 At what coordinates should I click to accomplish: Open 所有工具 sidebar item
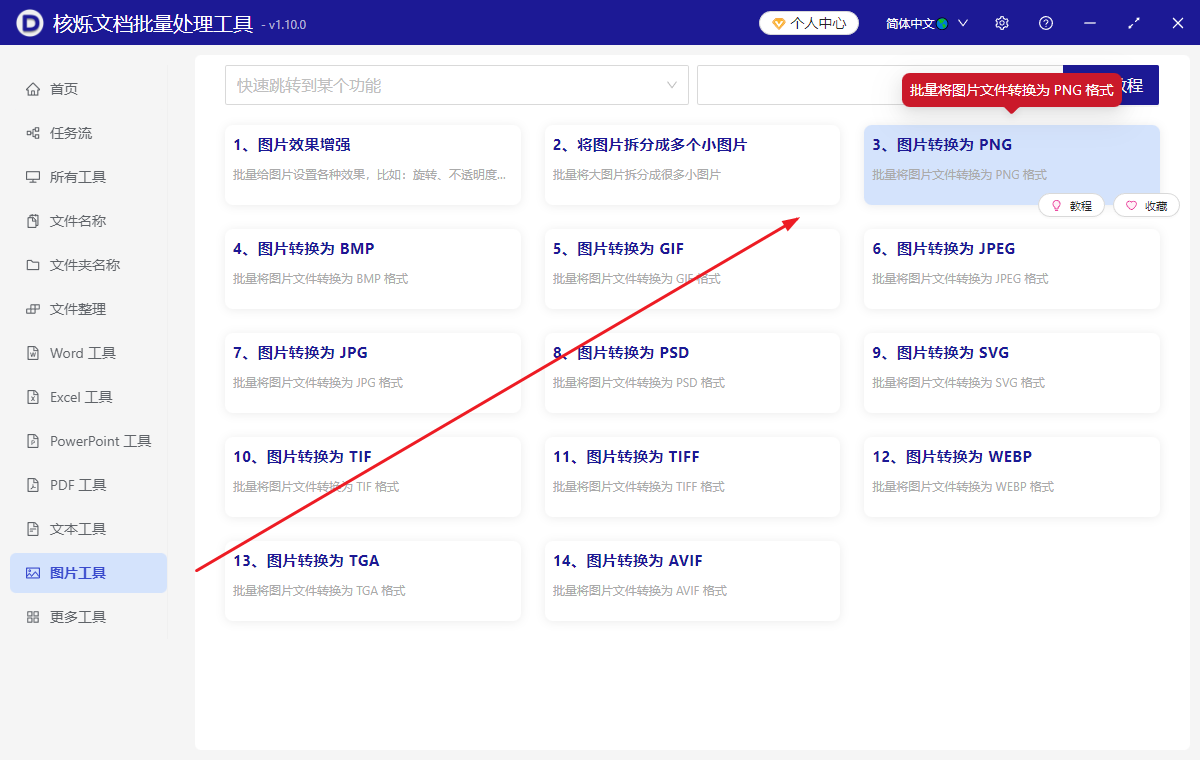88,177
